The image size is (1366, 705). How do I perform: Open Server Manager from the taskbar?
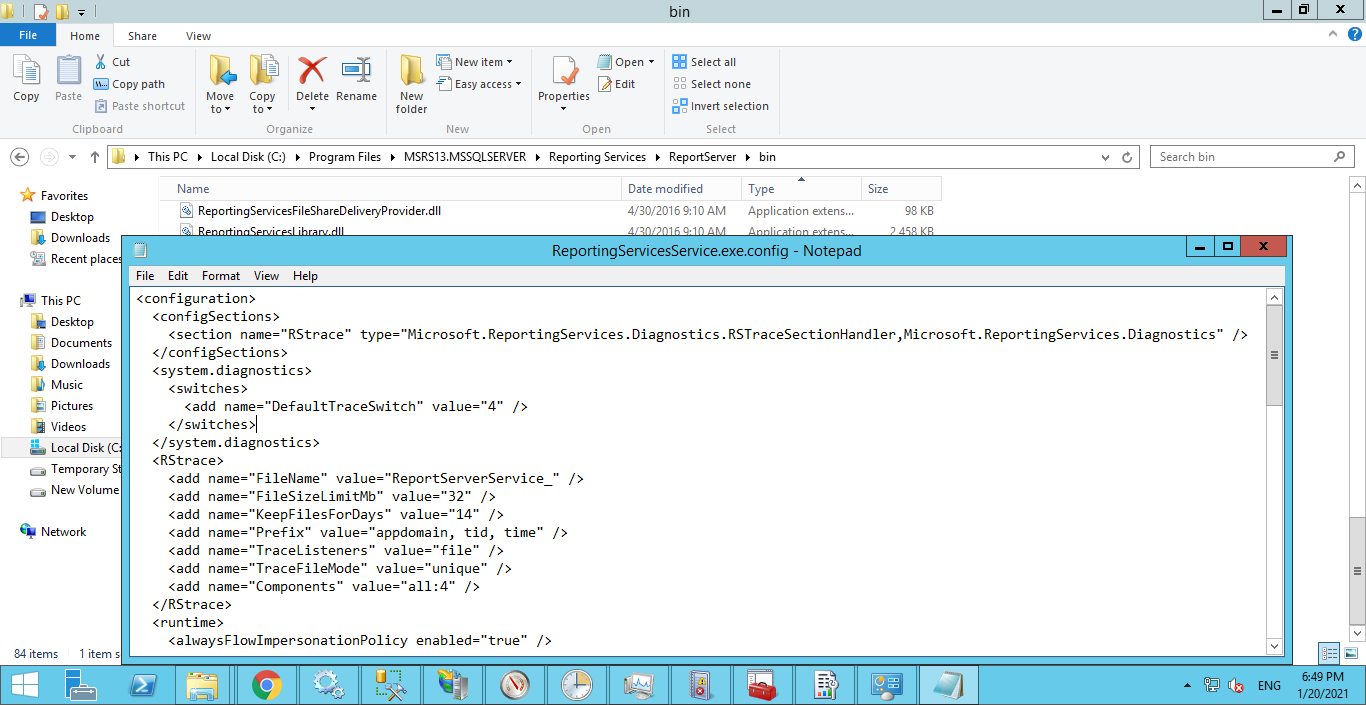[x=83, y=685]
